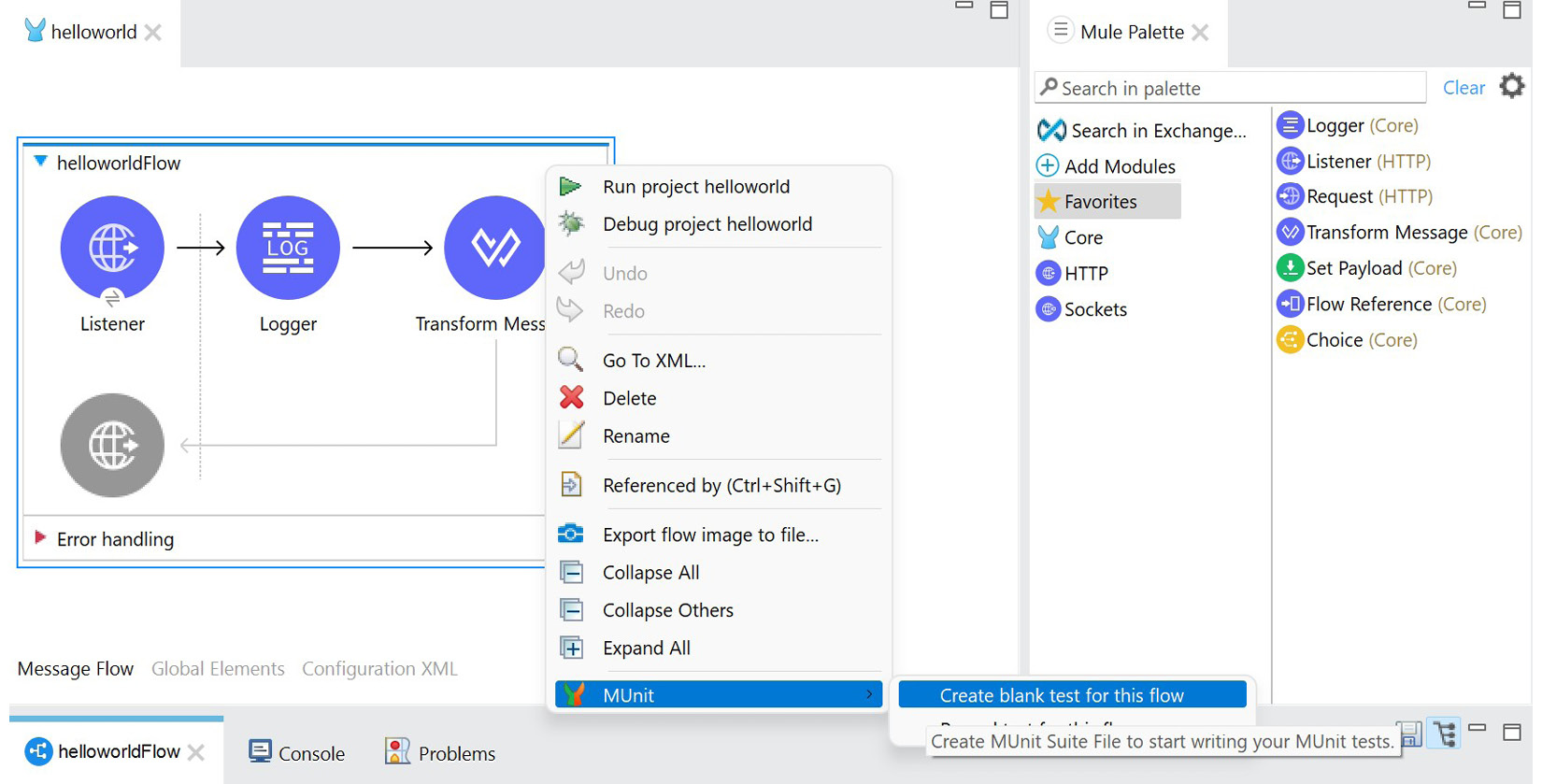Open the MUnit submenu
This screenshot has height=784, width=1542.
pyautogui.click(x=719, y=694)
